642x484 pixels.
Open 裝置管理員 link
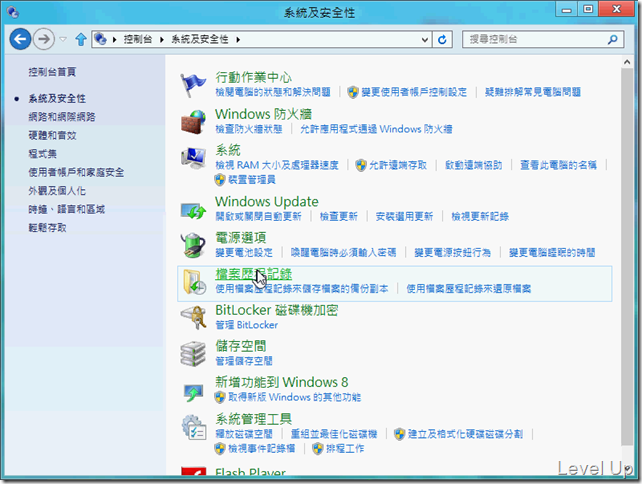[x=251, y=180]
